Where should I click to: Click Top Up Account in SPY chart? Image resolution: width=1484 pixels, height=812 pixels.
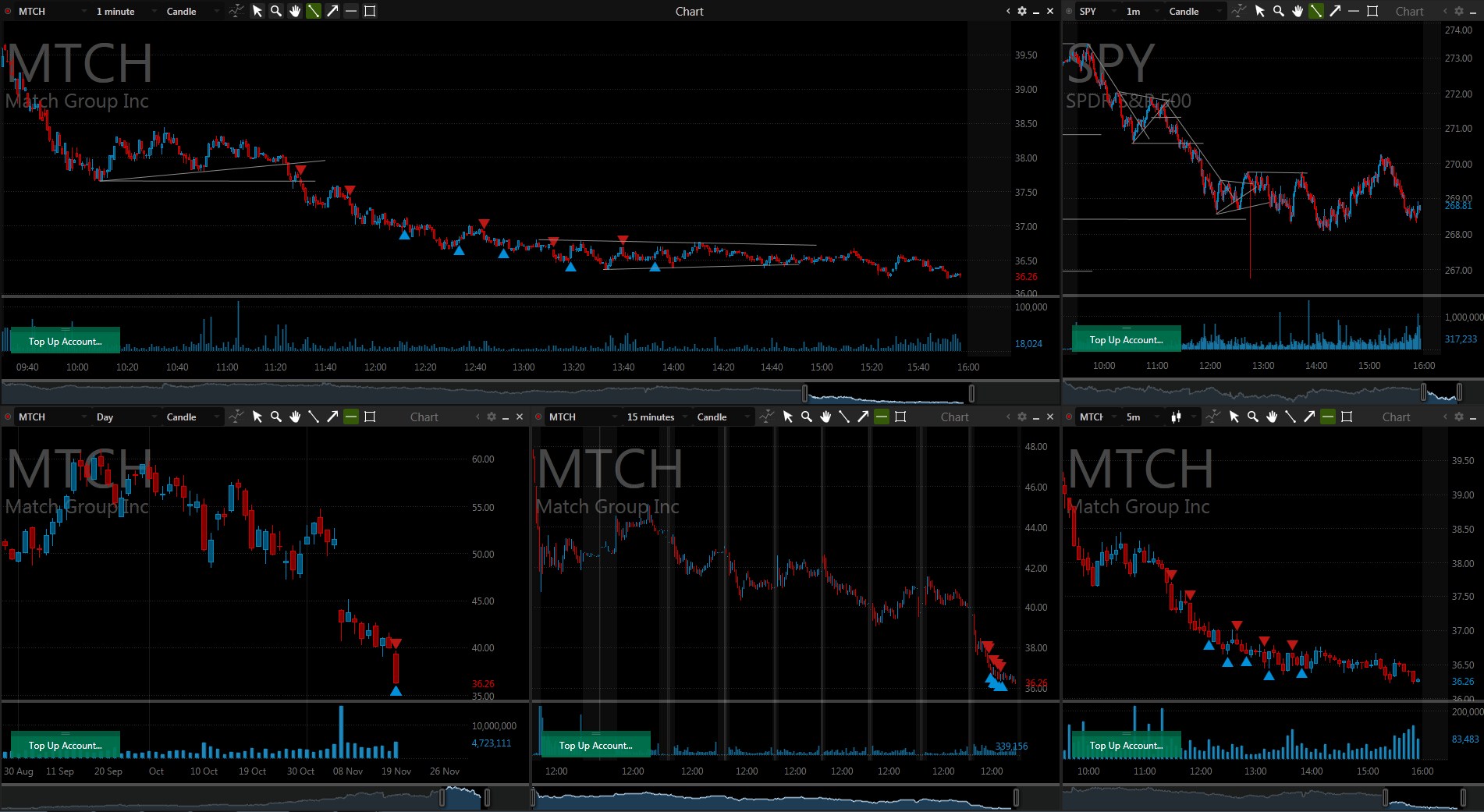[x=1127, y=339]
